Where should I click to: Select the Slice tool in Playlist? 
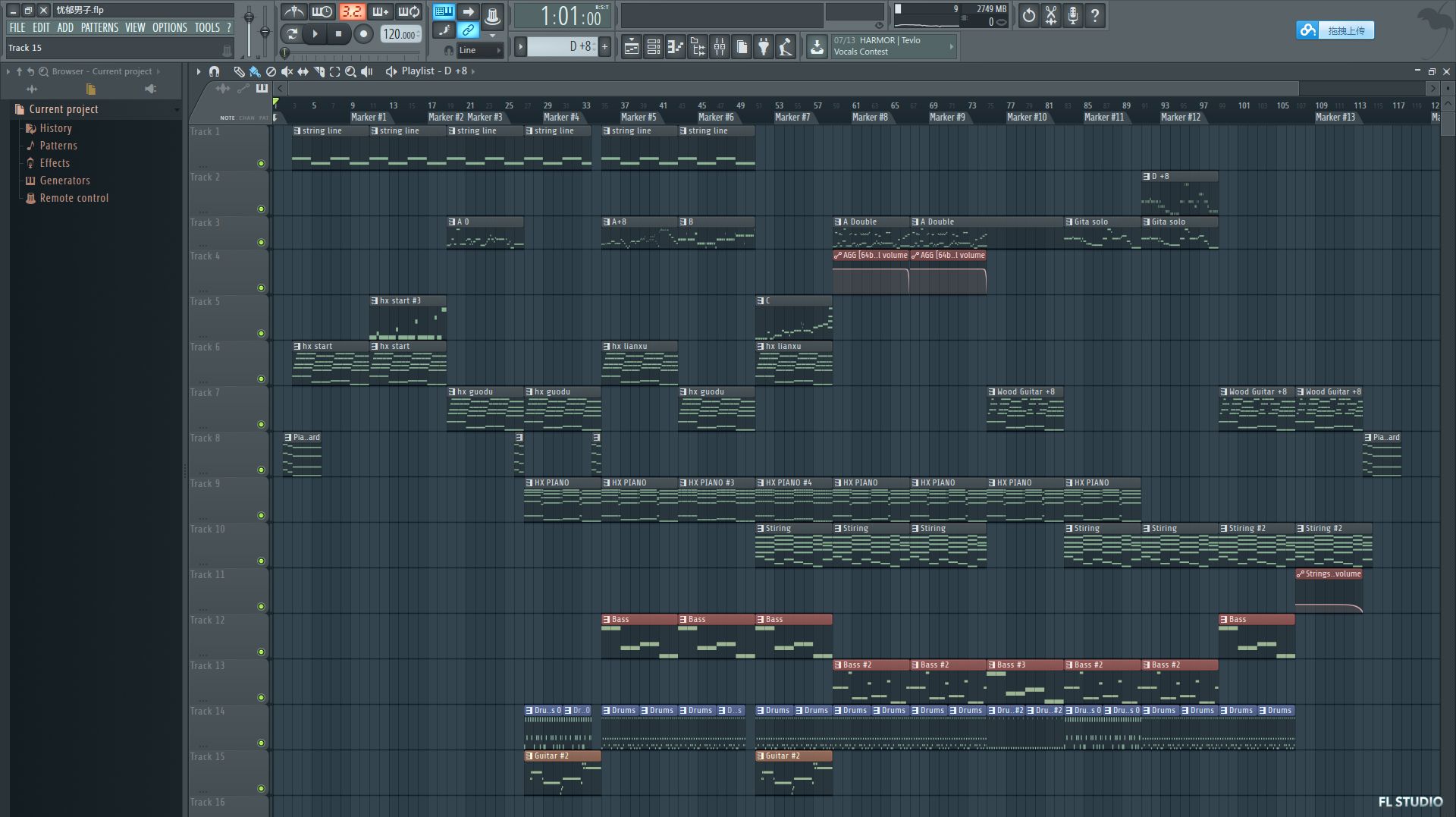coord(318,71)
